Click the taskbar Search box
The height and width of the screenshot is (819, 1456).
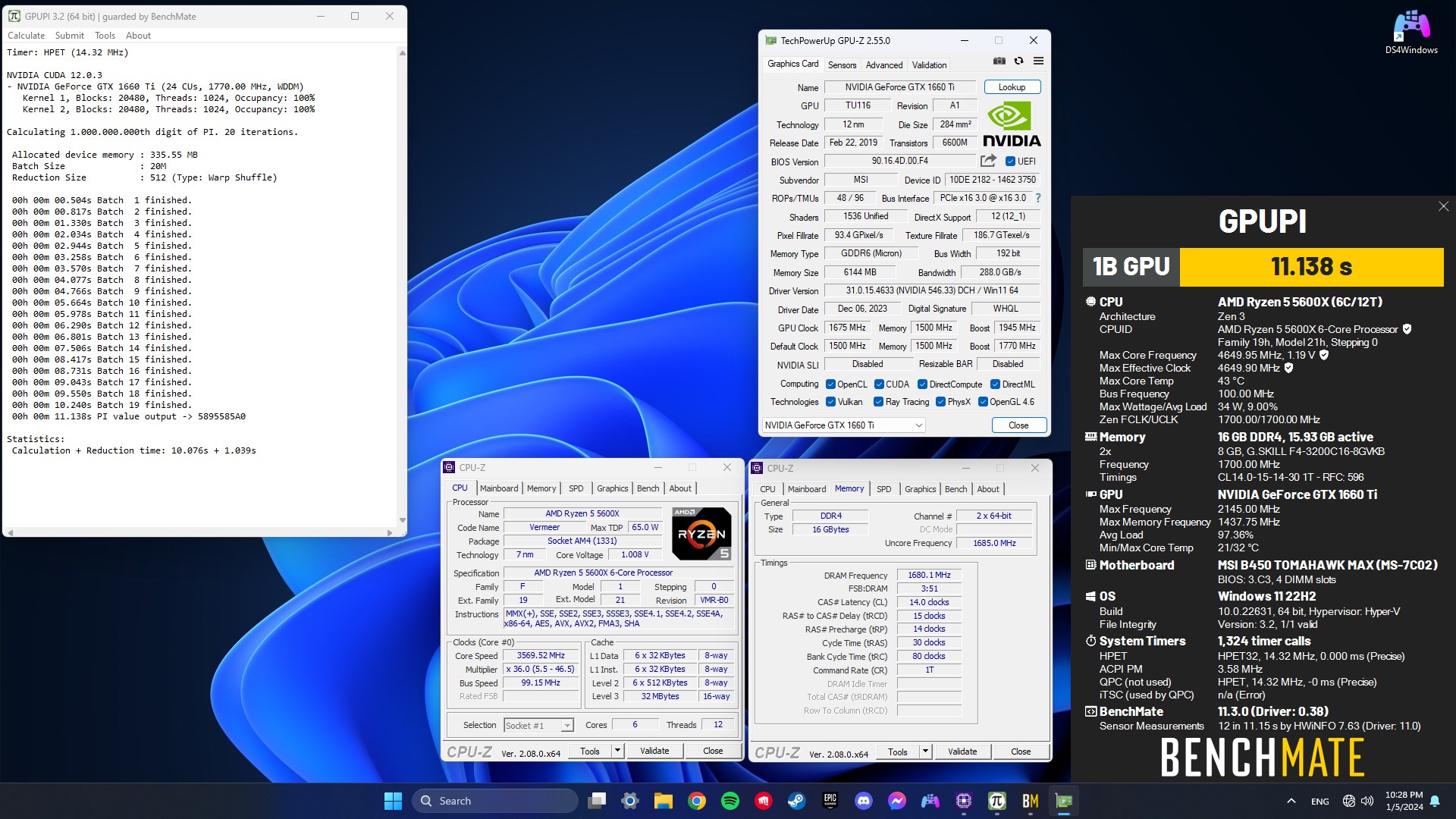pos(495,801)
